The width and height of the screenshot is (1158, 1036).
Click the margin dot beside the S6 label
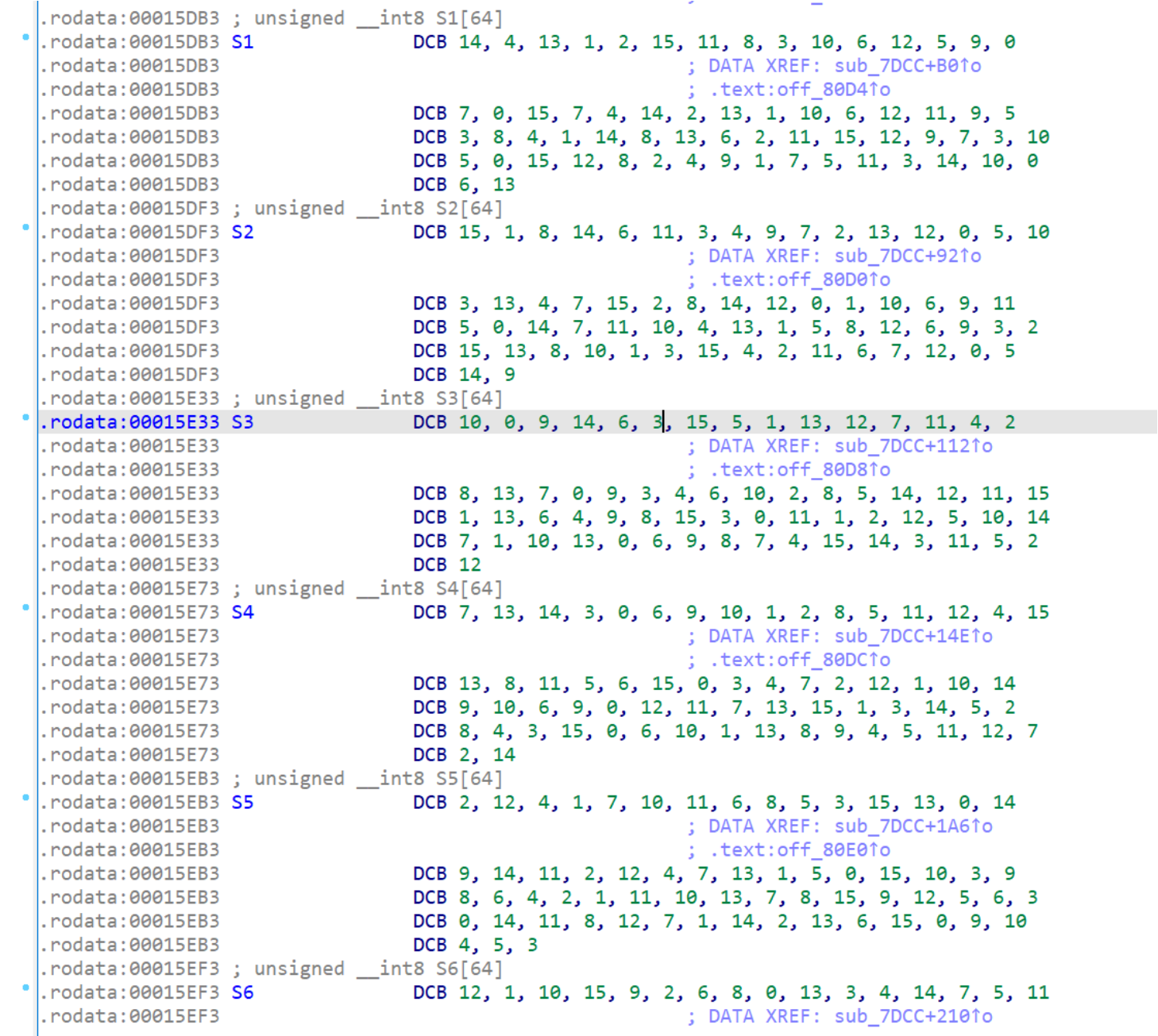pos(25,988)
